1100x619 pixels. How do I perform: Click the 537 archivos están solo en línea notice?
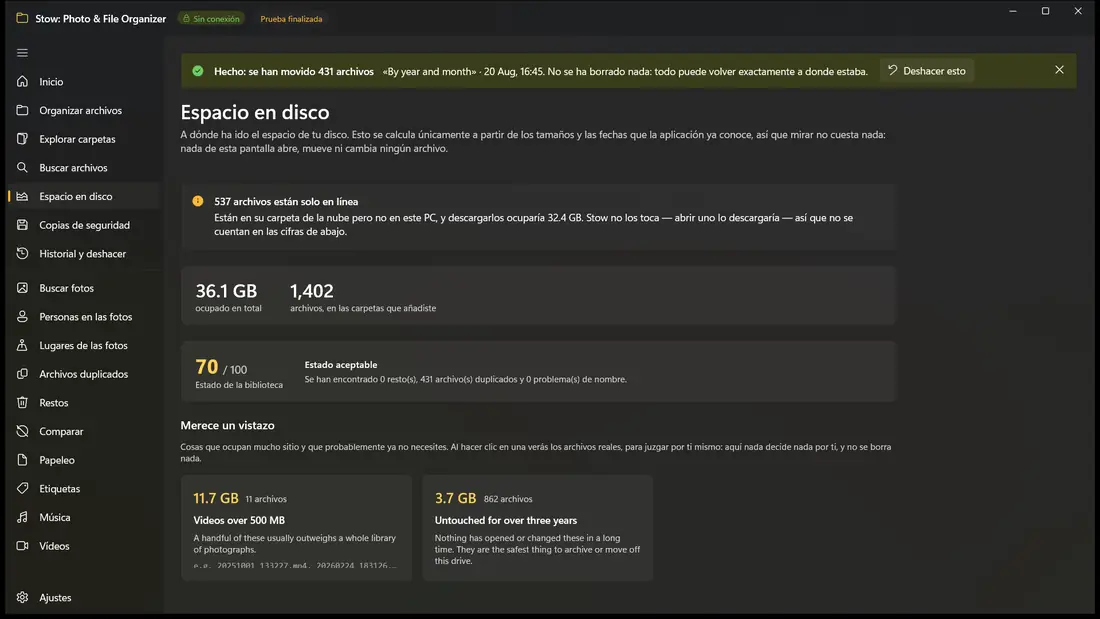(539, 216)
